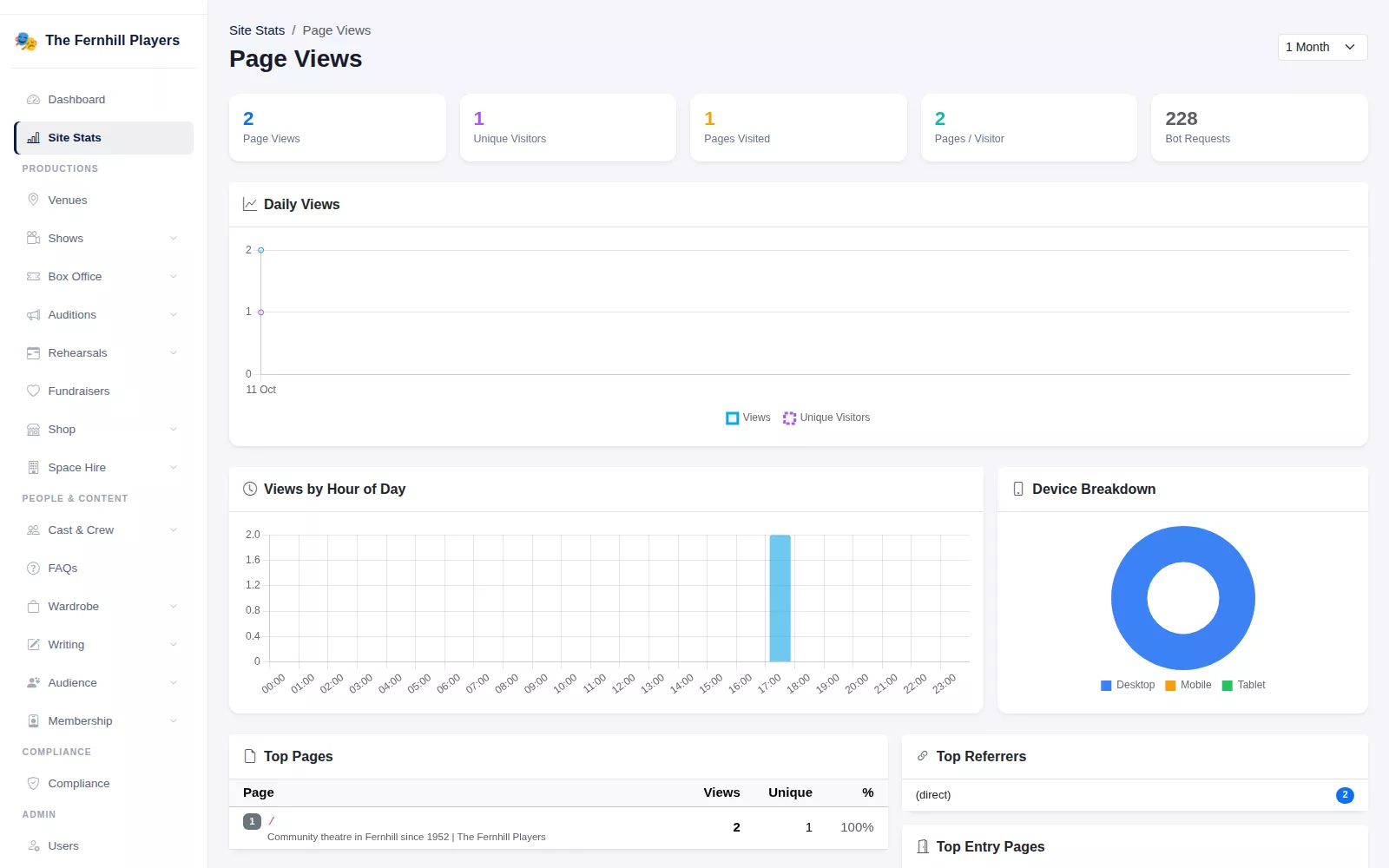Toggle the Views series in the Daily Views legend

point(748,418)
